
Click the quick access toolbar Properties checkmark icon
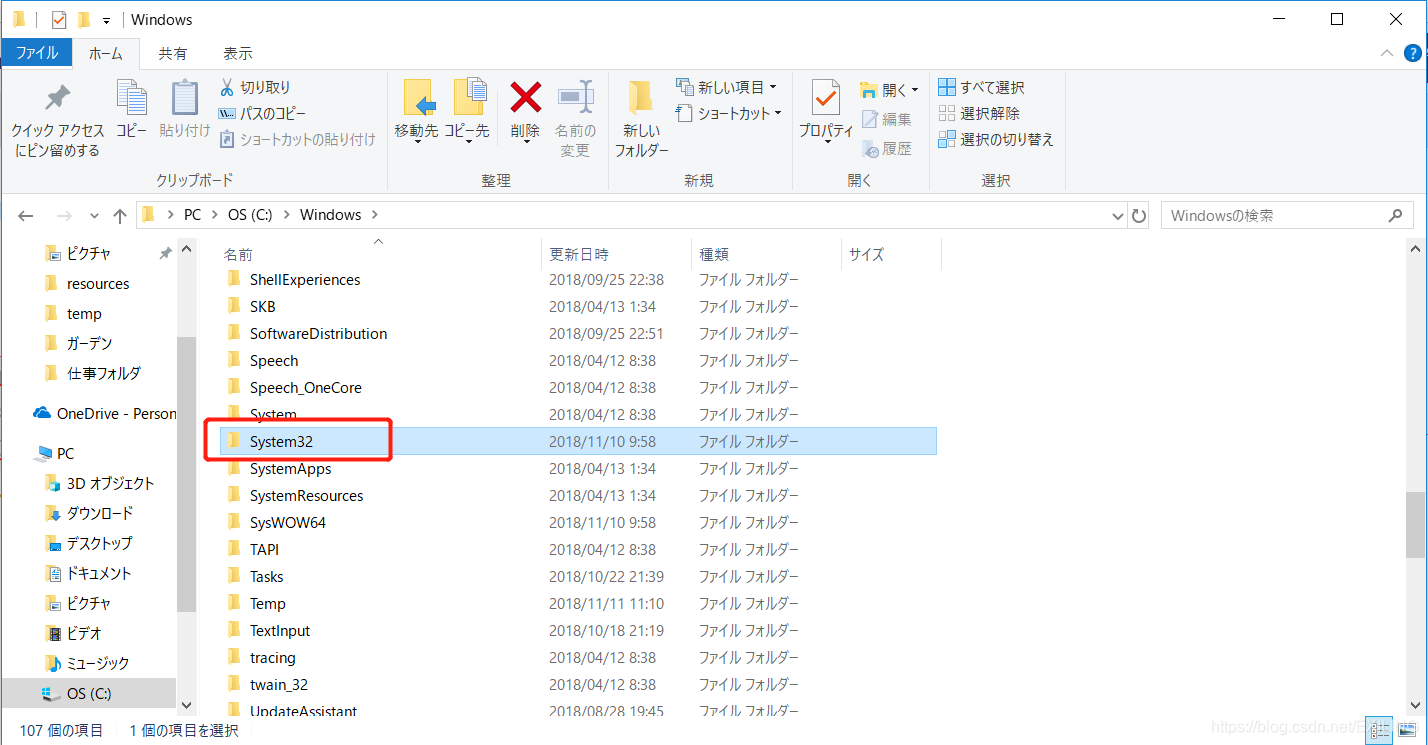tap(59, 19)
